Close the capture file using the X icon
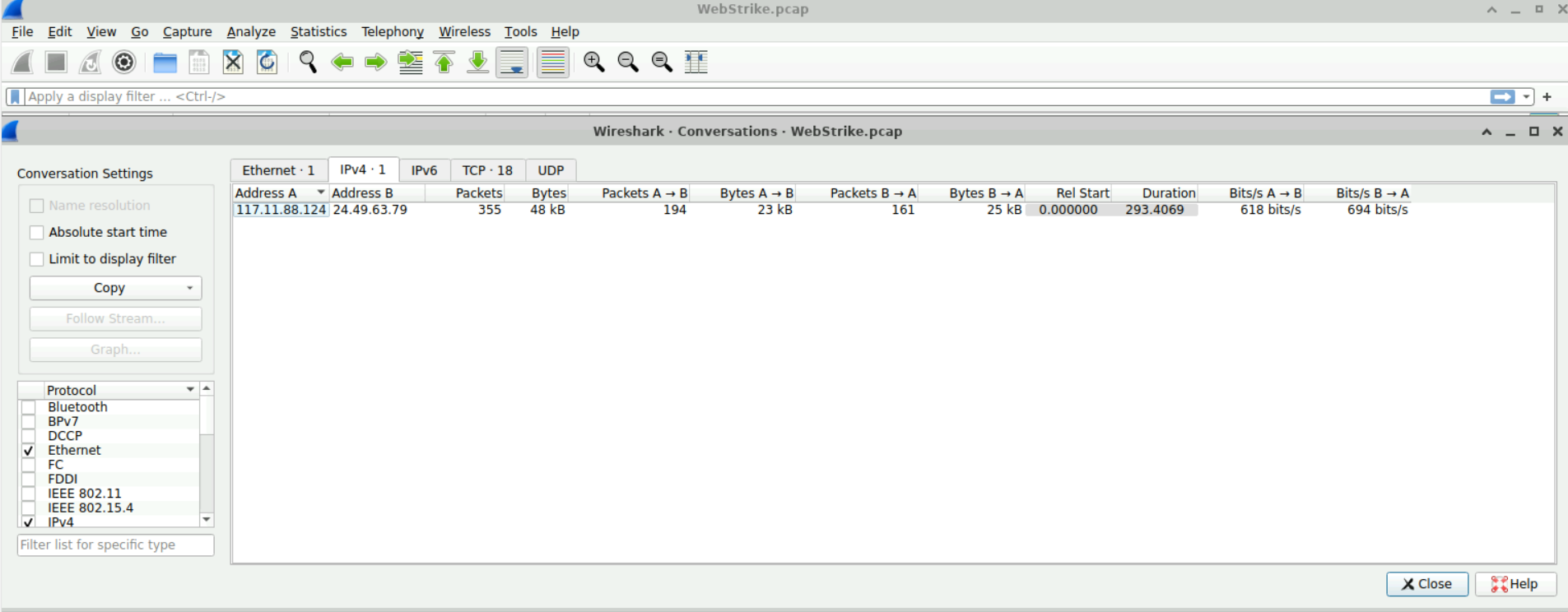The height and width of the screenshot is (612, 1568). (x=233, y=63)
